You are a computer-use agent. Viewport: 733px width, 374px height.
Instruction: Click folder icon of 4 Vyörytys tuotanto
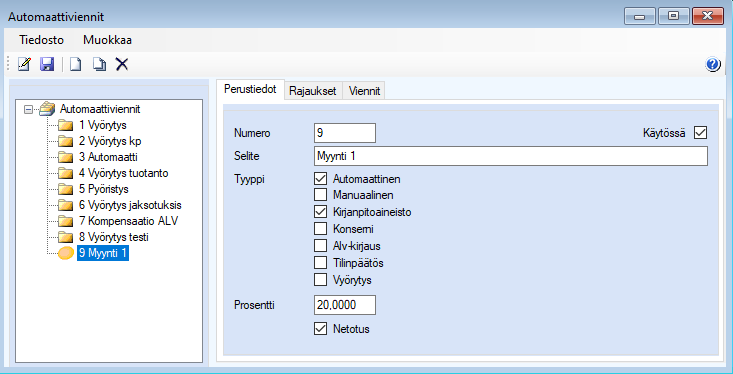pos(66,174)
